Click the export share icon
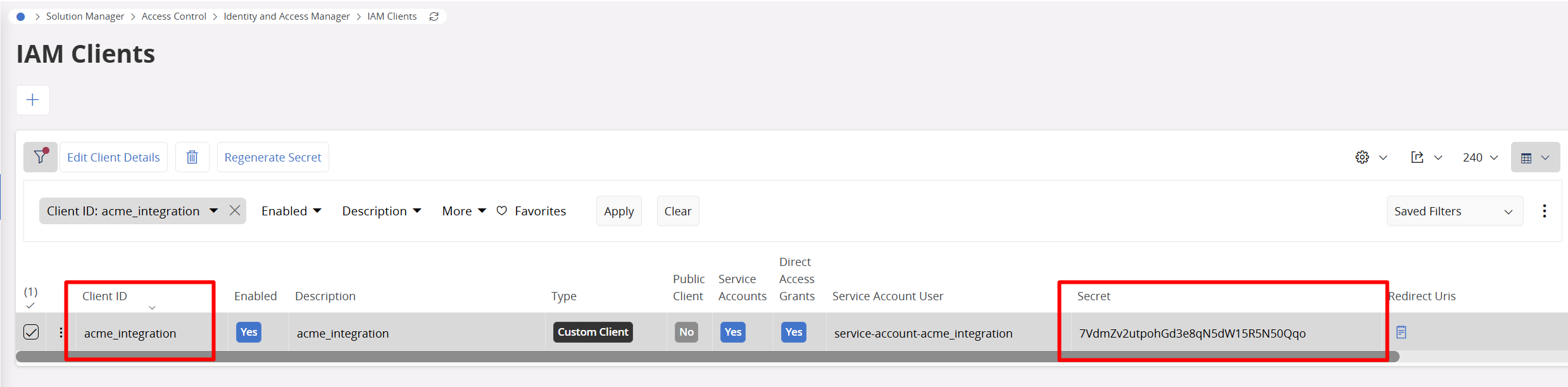This screenshot has width=1568, height=387. pos(1417,157)
